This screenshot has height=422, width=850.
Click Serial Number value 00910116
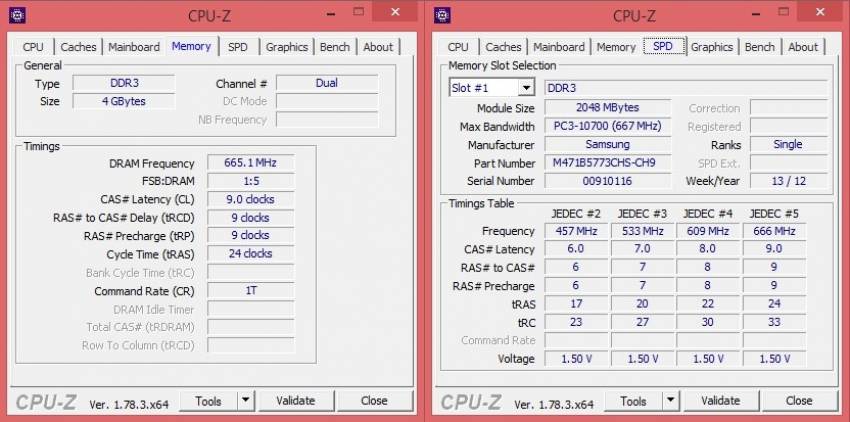click(x=607, y=181)
